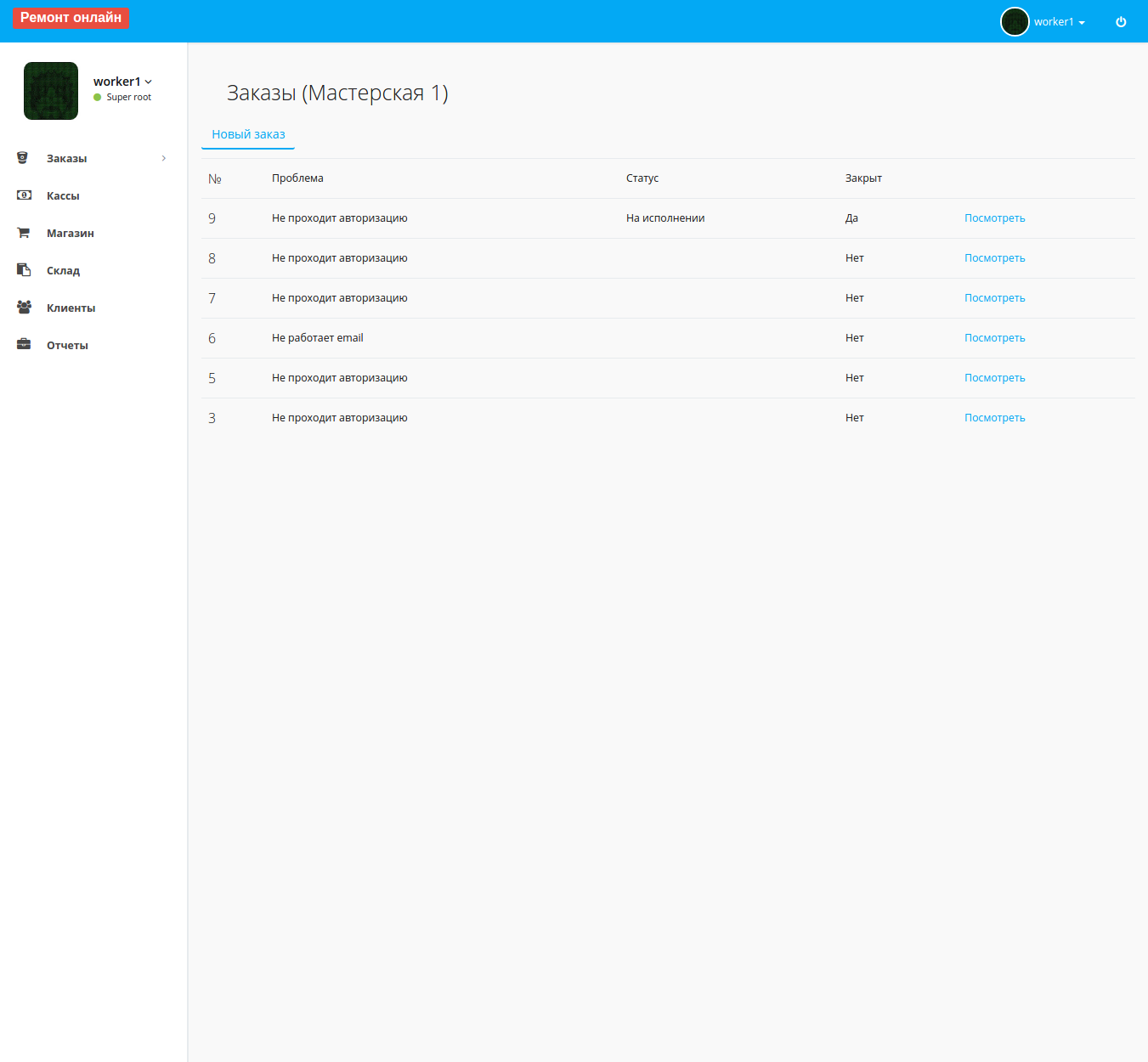Image resolution: width=1148 pixels, height=1062 pixels.
Task: Click the problem text in order 5
Action: (340, 378)
